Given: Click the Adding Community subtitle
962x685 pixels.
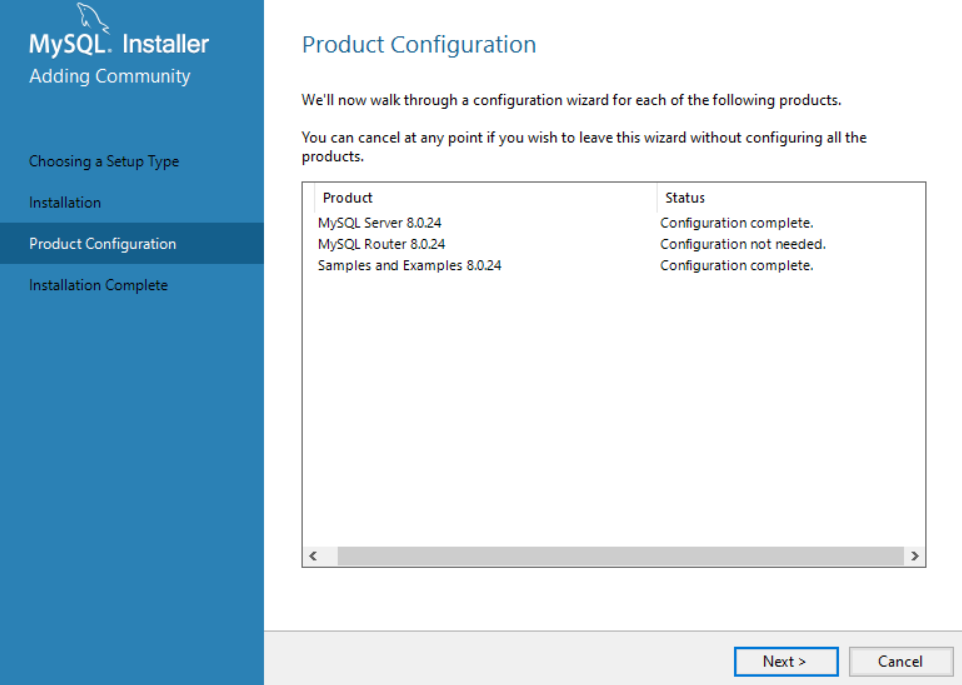Looking at the screenshot, I should (x=110, y=76).
